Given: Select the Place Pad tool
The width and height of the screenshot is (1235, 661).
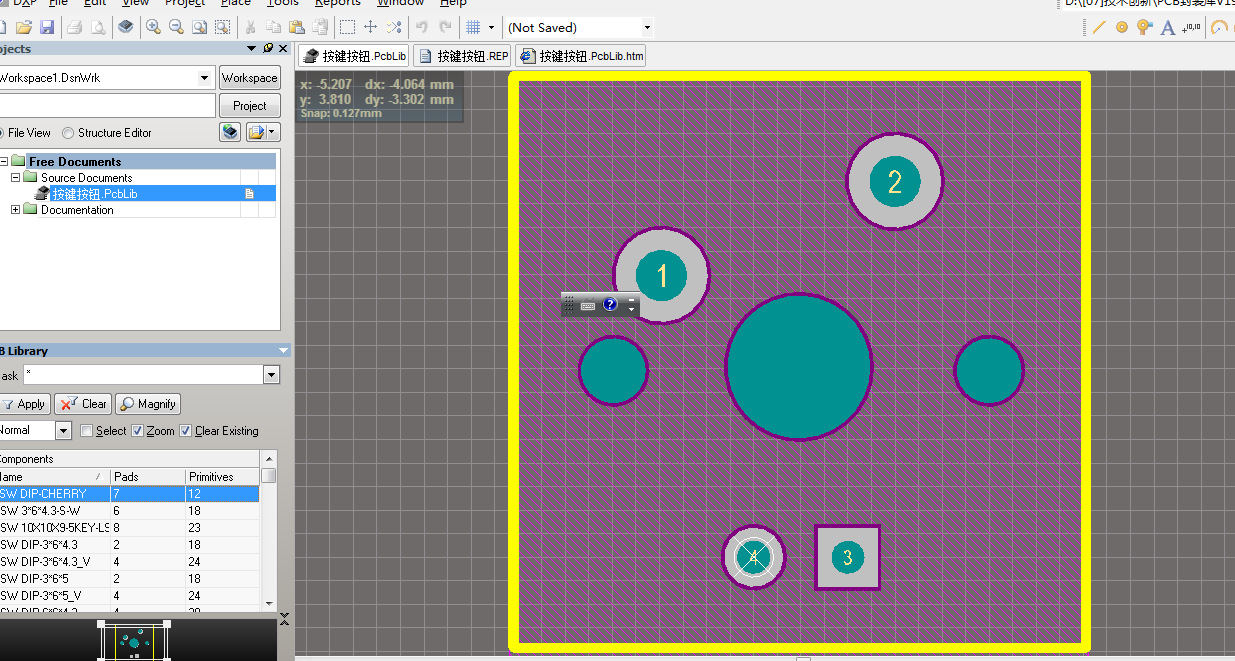Looking at the screenshot, I should click(1122, 27).
